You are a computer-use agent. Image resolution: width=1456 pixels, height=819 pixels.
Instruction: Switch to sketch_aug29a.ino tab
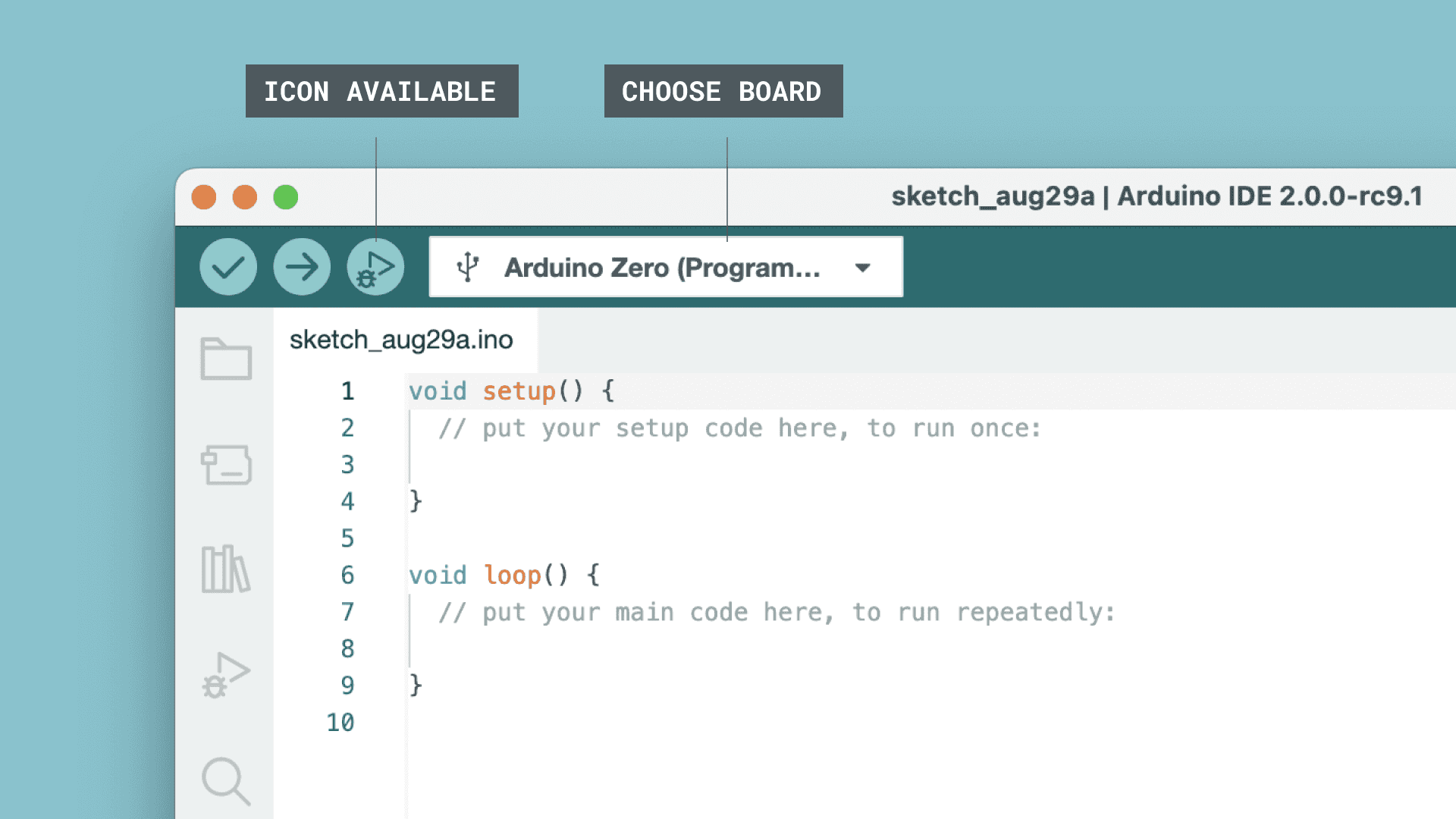(401, 340)
